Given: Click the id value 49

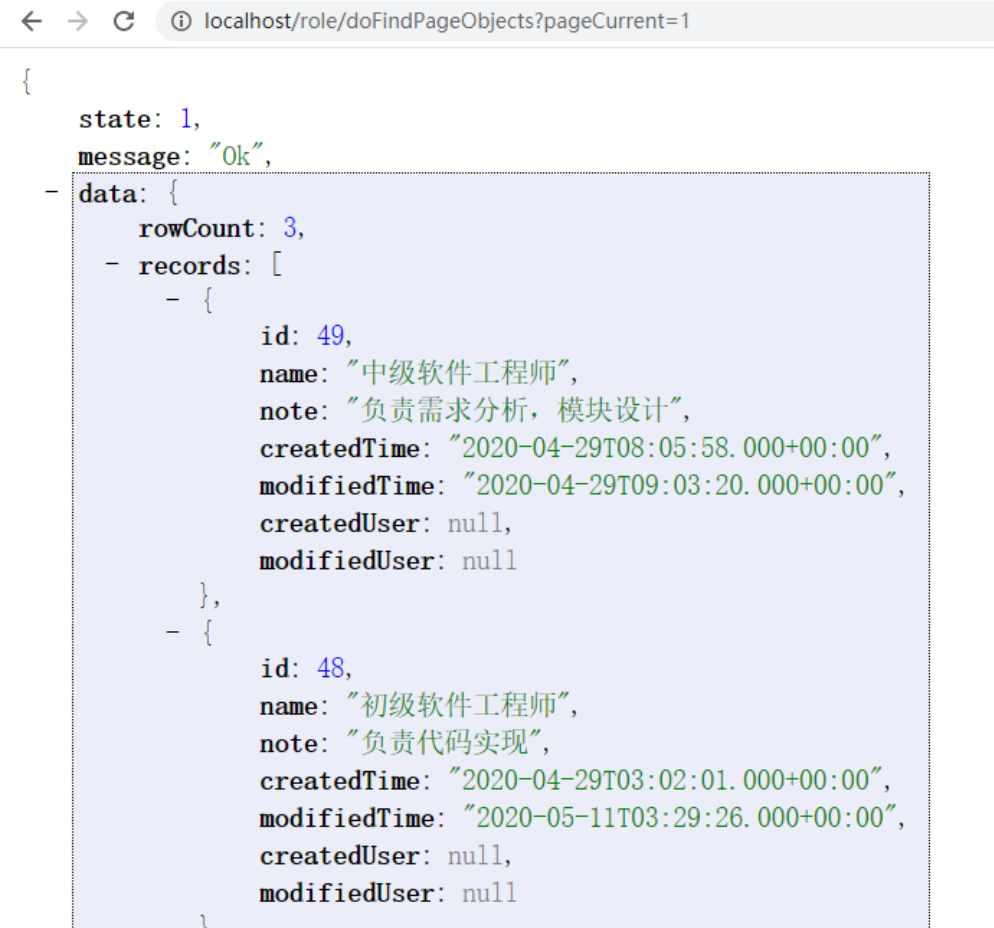Looking at the screenshot, I should 330,335.
